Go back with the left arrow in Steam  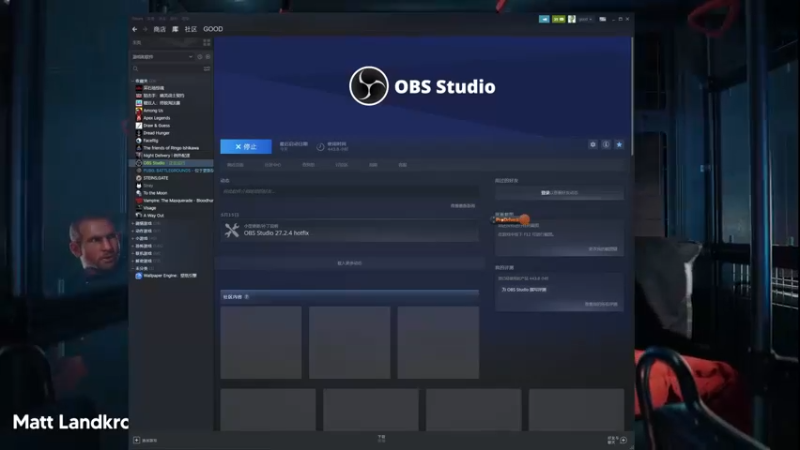(135, 29)
